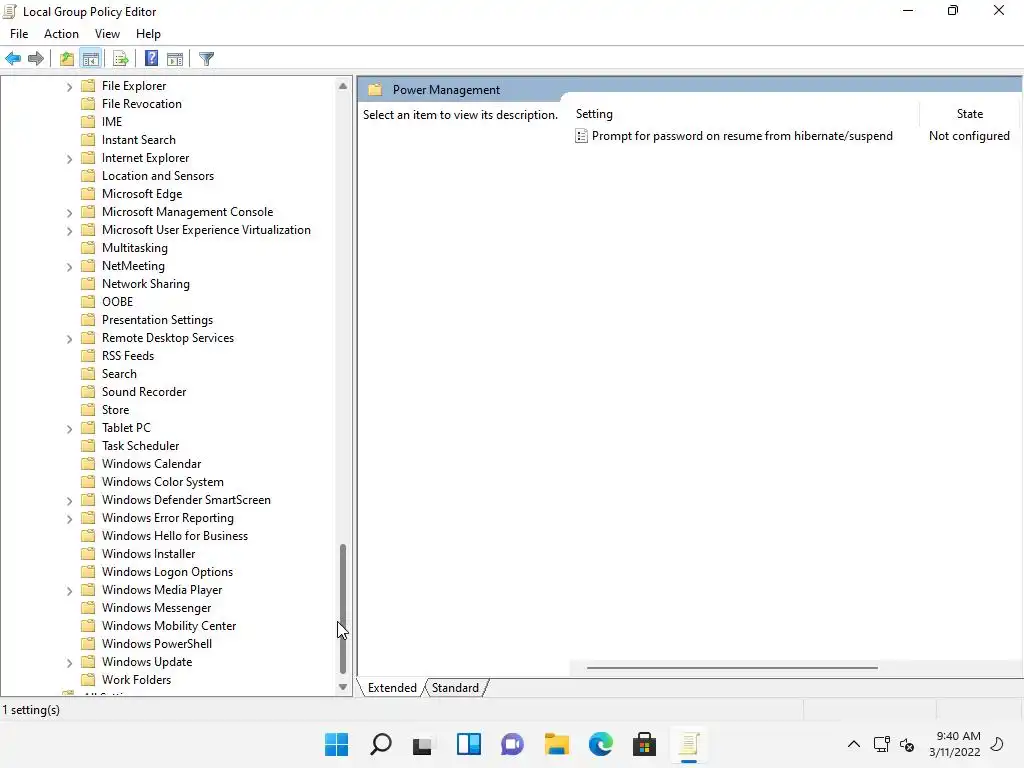Click the Power Management folder icon in header

pyautogui.click(x=375, y=89)
